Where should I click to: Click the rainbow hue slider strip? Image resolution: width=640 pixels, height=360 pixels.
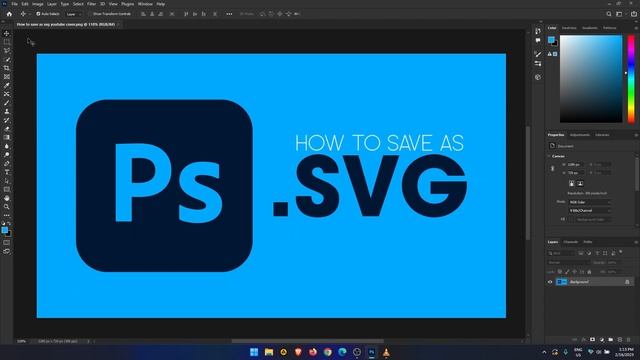(631, 79)
